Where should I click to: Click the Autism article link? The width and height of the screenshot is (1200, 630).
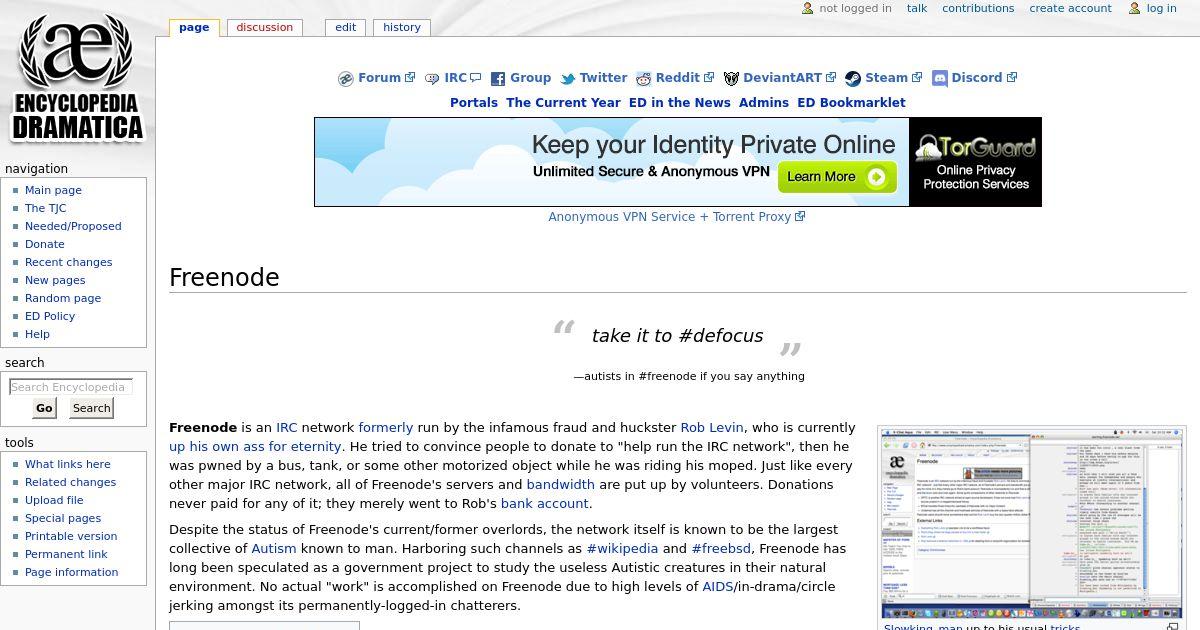click(x=274, y=549)
